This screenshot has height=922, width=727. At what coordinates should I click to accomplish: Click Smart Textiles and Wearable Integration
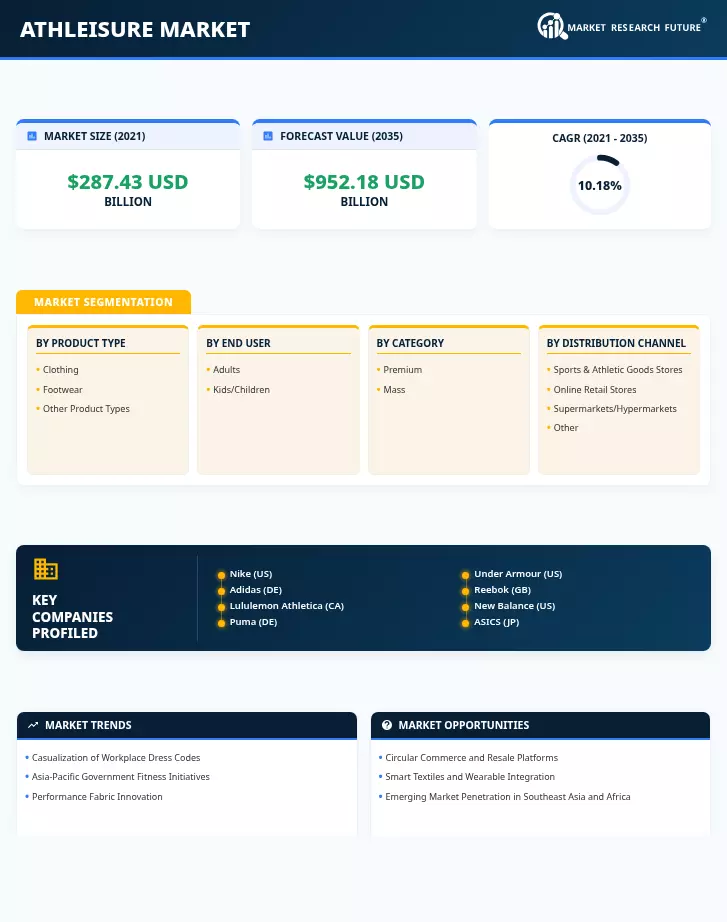click(469, 777)
